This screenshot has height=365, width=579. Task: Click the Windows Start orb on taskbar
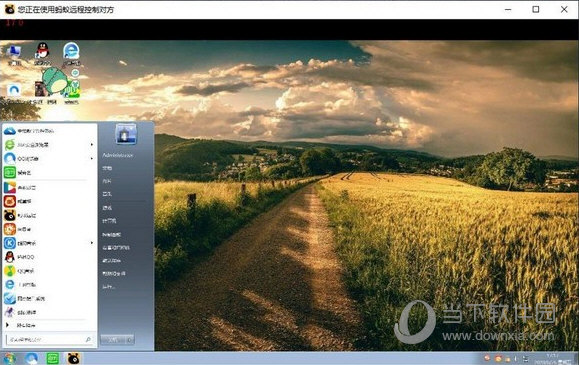[x=10, y=358]
